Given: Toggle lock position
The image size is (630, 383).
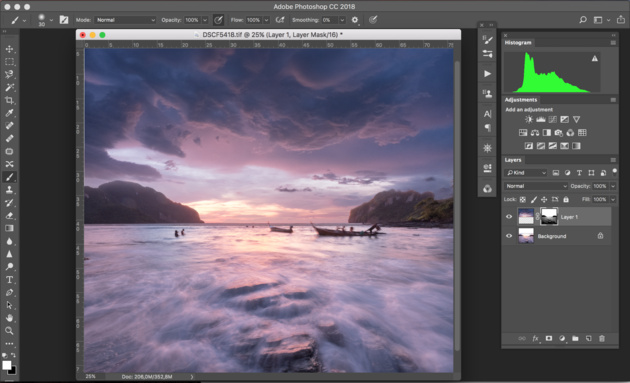Looking at the screenshot, I should coord(544,199).
